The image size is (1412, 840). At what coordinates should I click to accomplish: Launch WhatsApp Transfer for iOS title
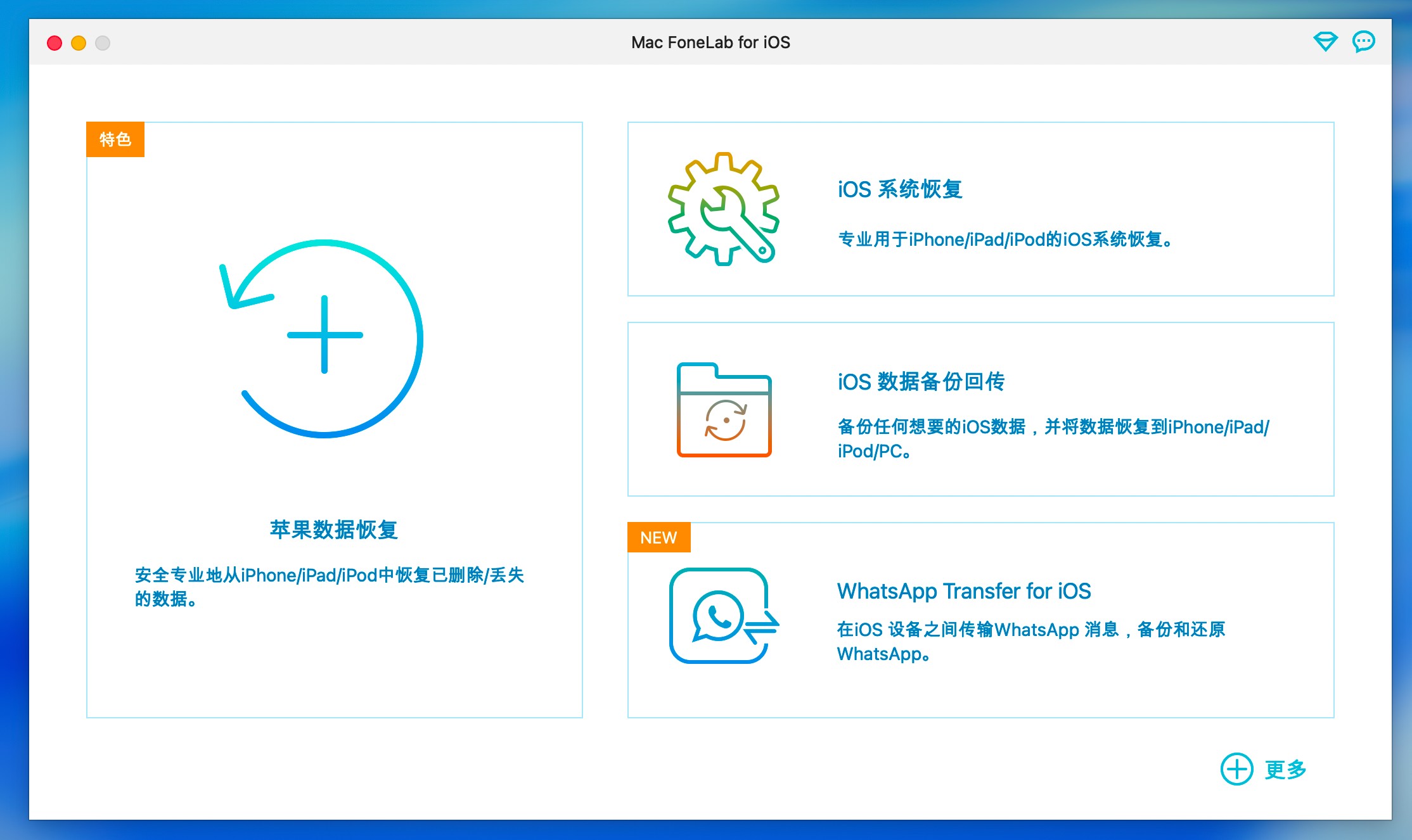[963, 591]
